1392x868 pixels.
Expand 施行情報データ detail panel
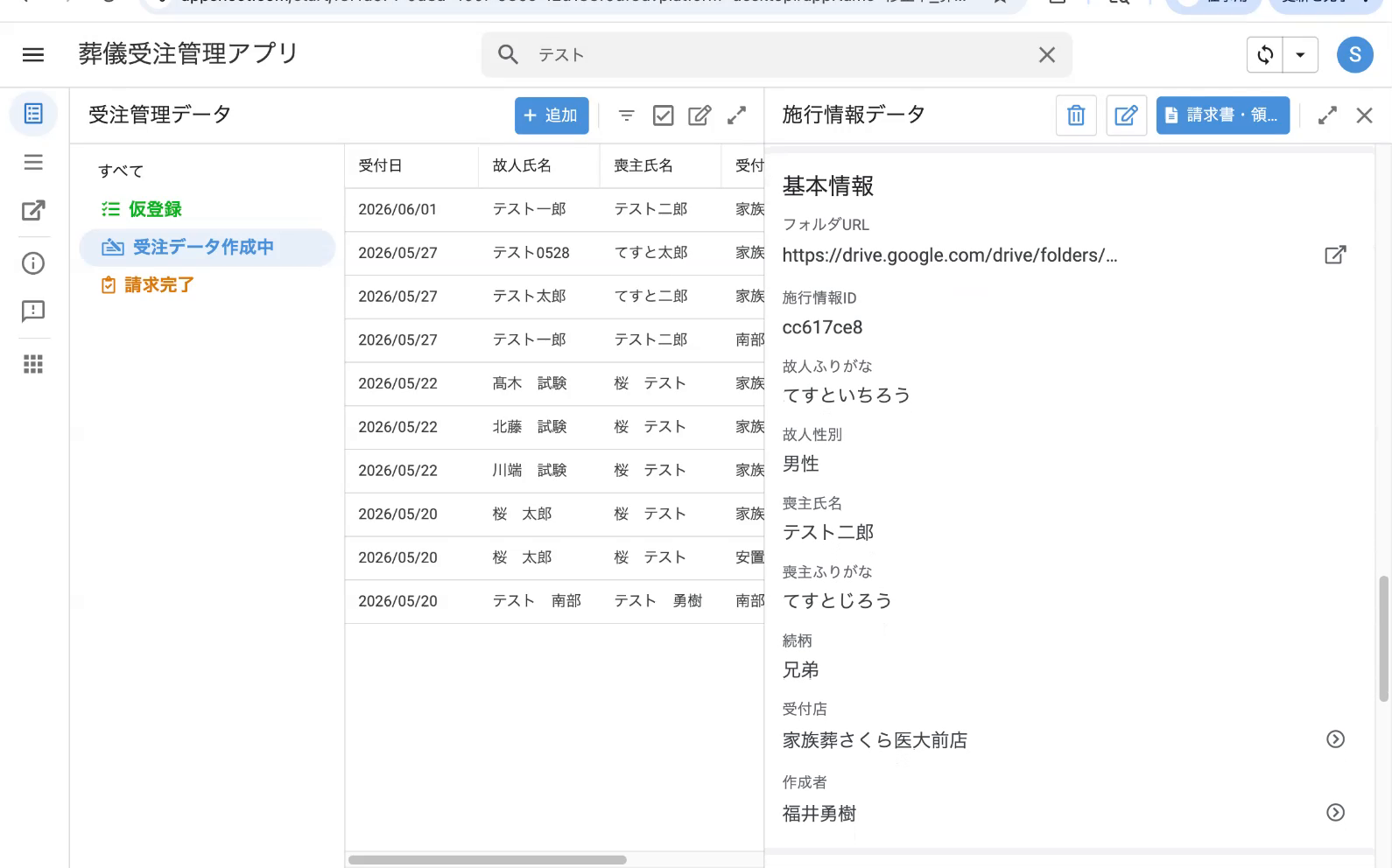tap(1327, 115)
